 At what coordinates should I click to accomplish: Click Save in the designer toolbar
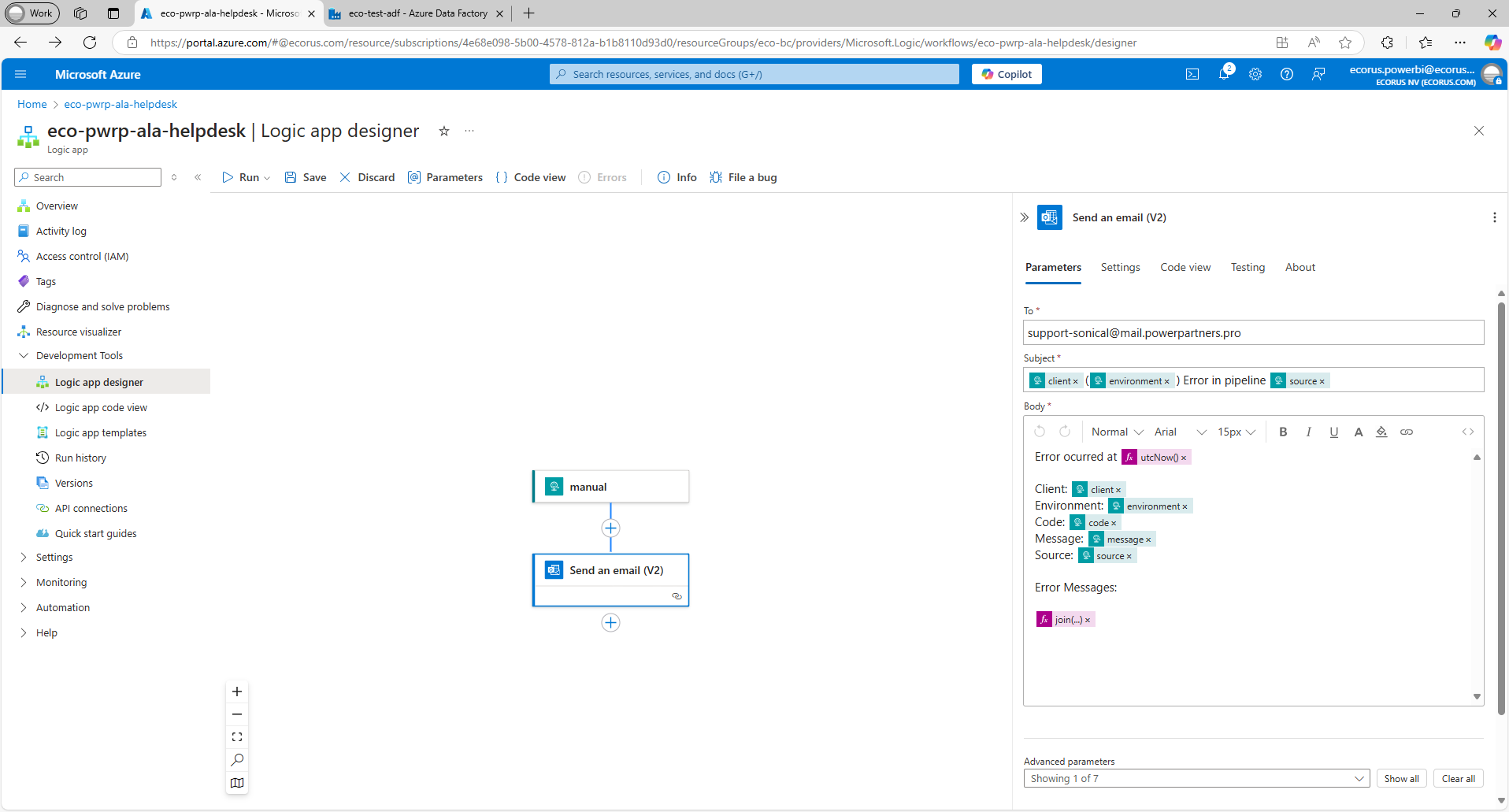tap(306, 177)
